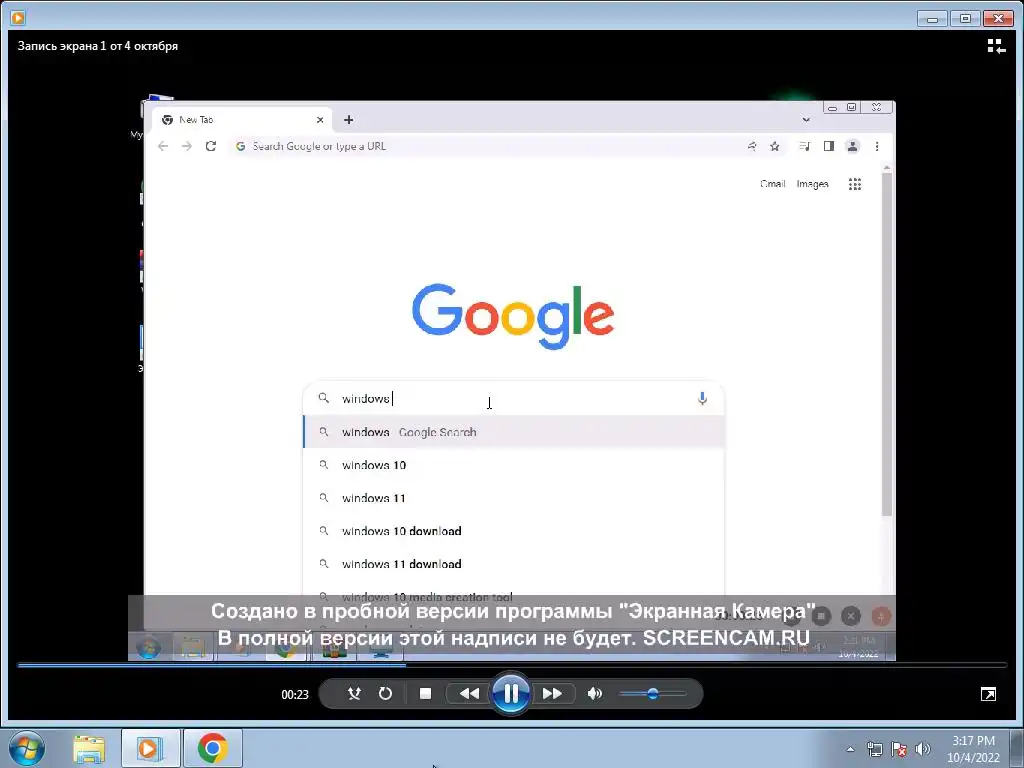Toggle shuffle in Media Player

355,694
